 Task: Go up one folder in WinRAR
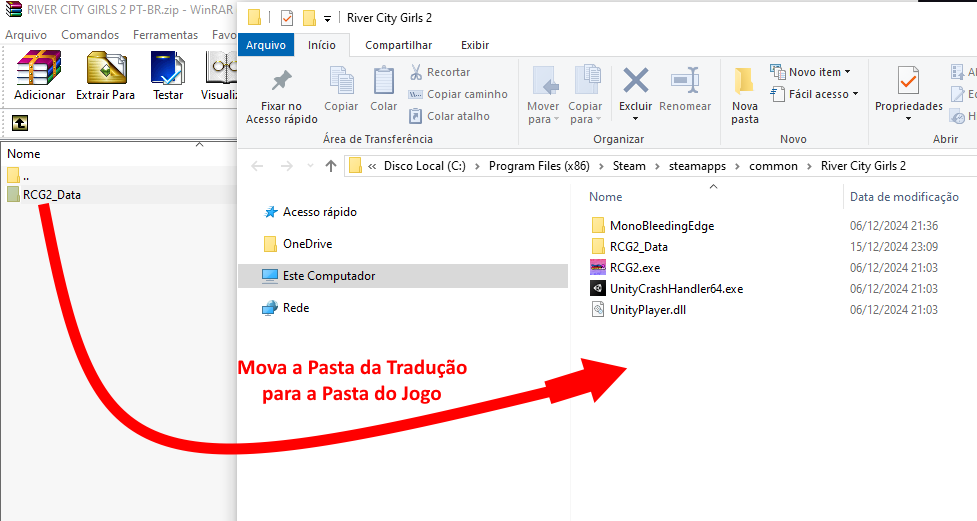(x=20, y=123)
